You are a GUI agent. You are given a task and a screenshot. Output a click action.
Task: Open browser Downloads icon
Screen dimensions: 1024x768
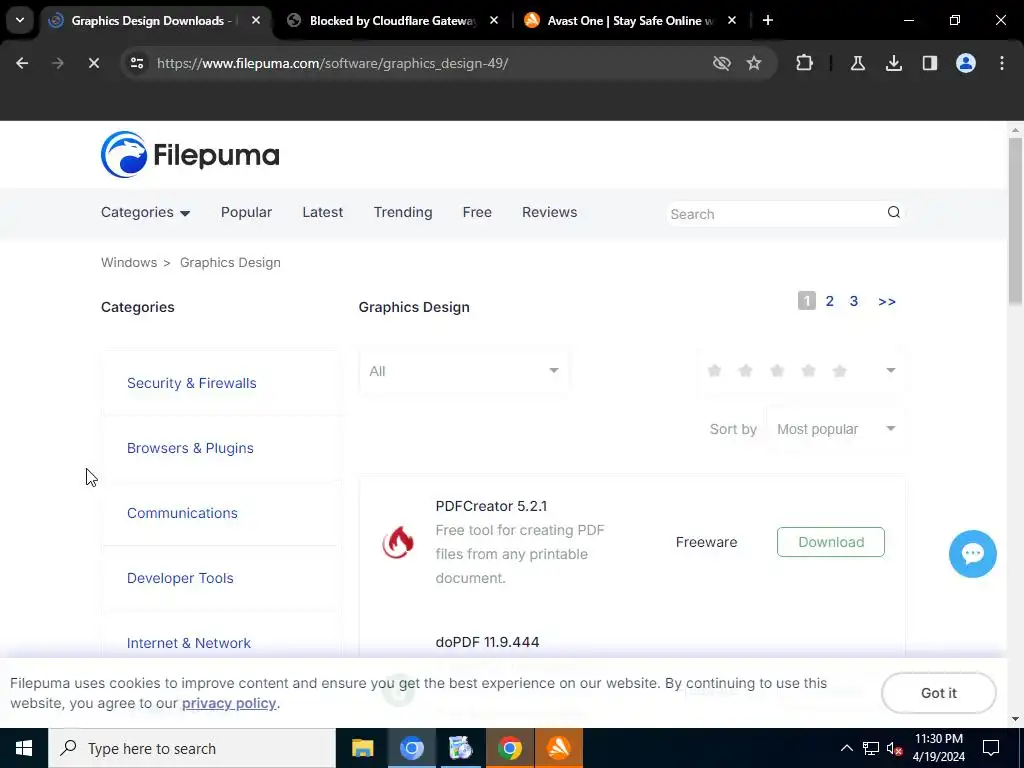click(893, 63)
